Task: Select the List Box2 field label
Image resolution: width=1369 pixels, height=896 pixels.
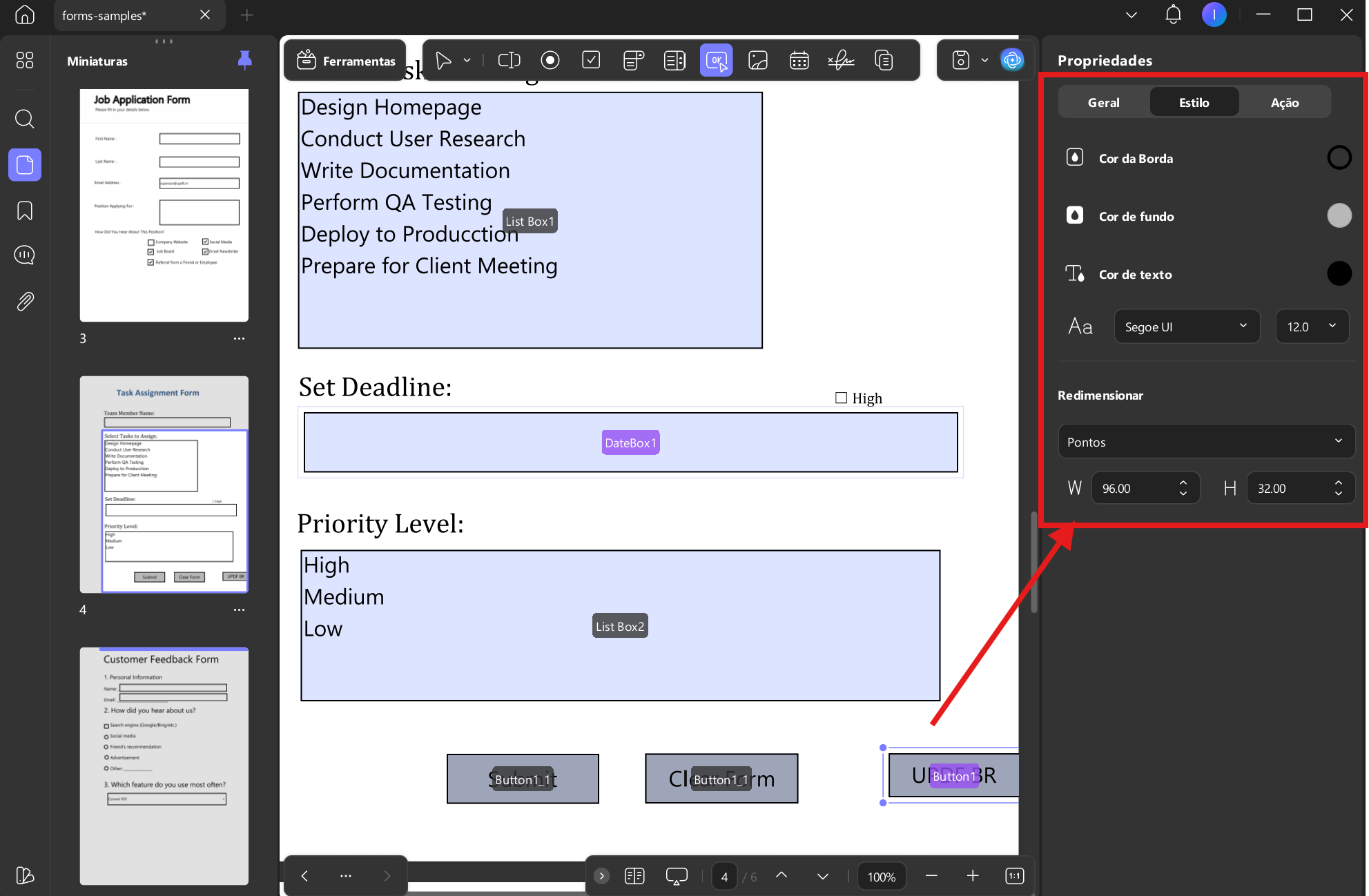Action: tap(620, 626)
